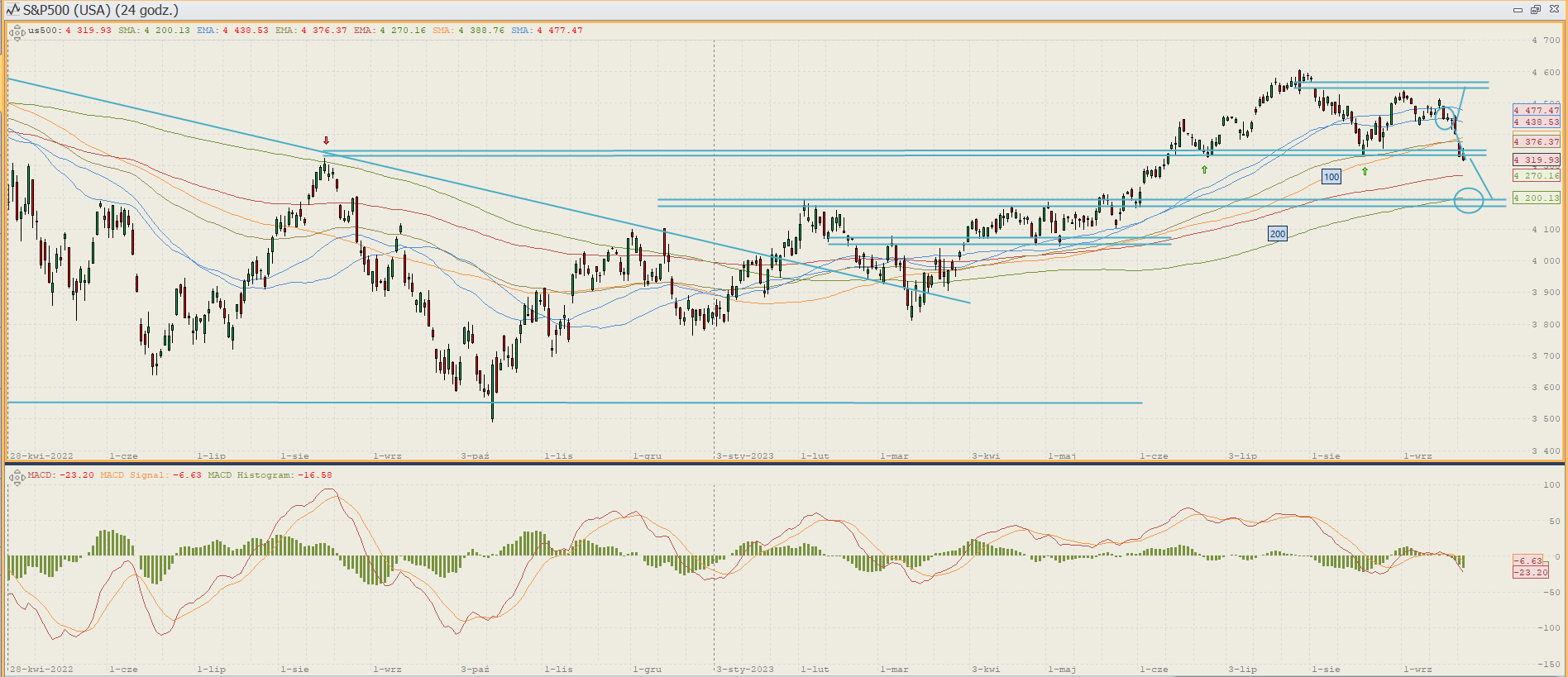Image resolution: width=1568 pixels, height=677 pixels.
Task: Click the pan control in the price panel
Action: 17,33
